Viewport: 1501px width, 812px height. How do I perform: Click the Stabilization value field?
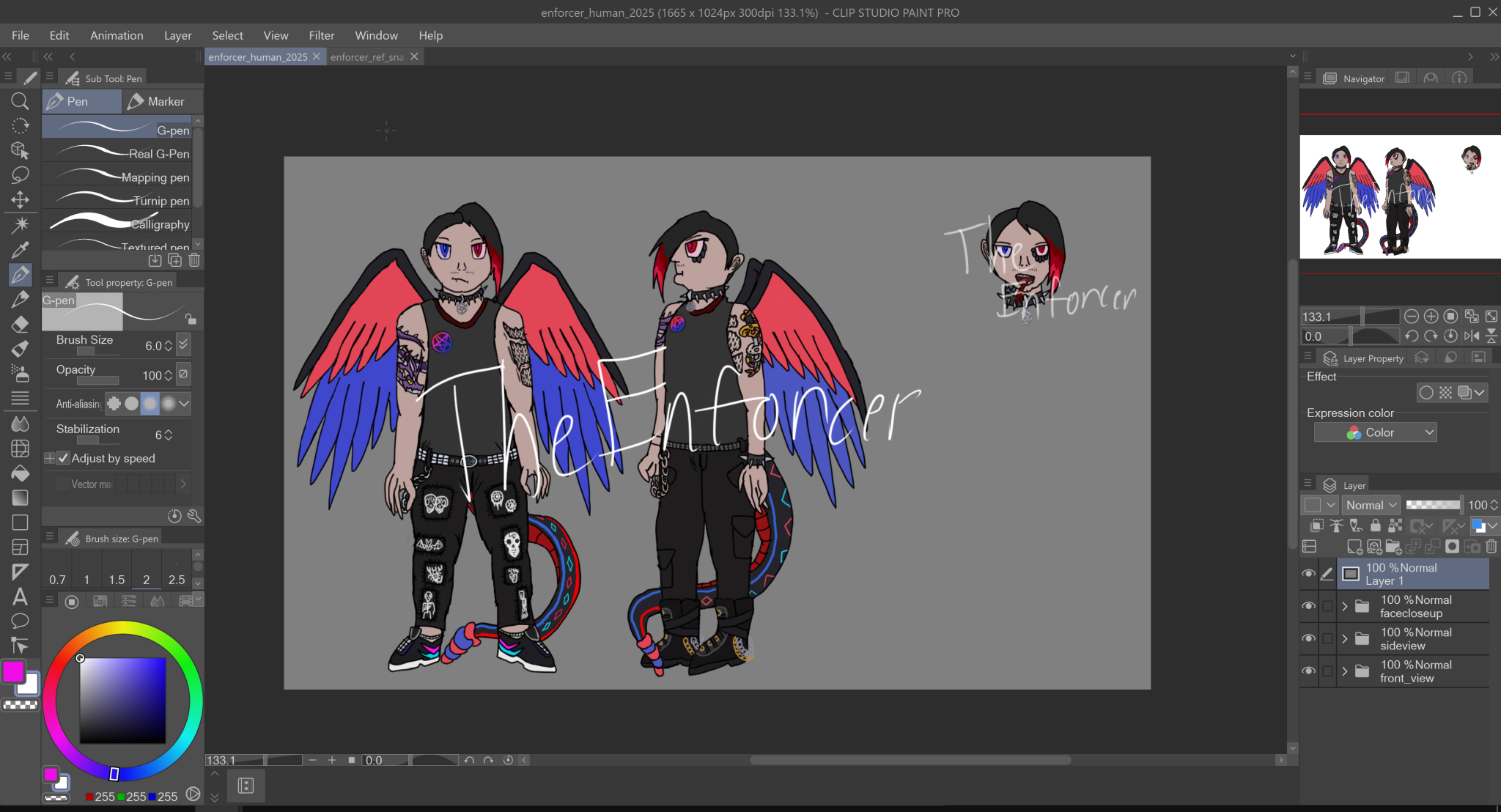159,435
